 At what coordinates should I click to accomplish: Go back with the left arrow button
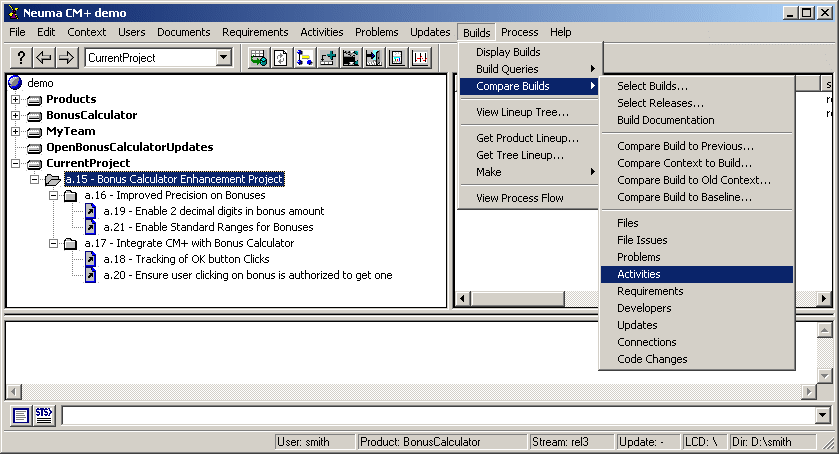pos(44,57)
